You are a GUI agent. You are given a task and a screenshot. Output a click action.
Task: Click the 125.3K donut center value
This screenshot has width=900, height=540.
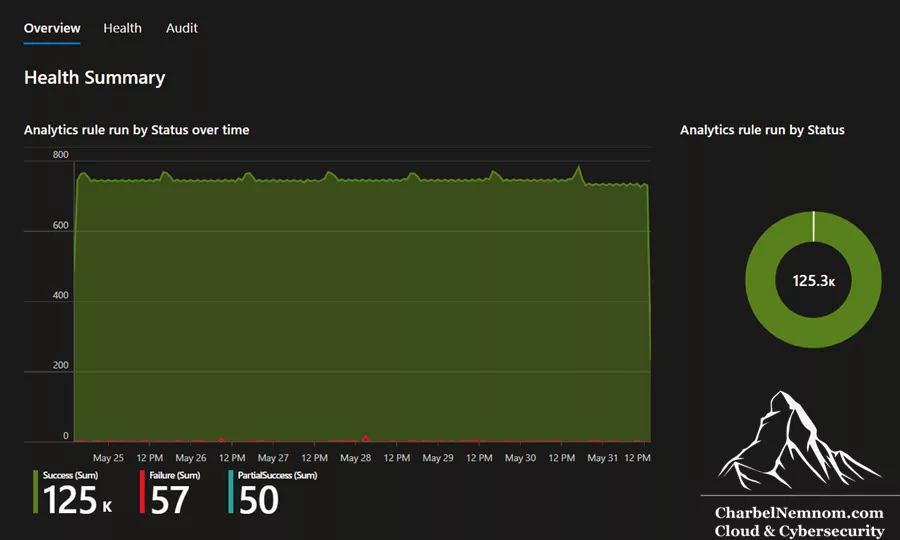[813, 281]
